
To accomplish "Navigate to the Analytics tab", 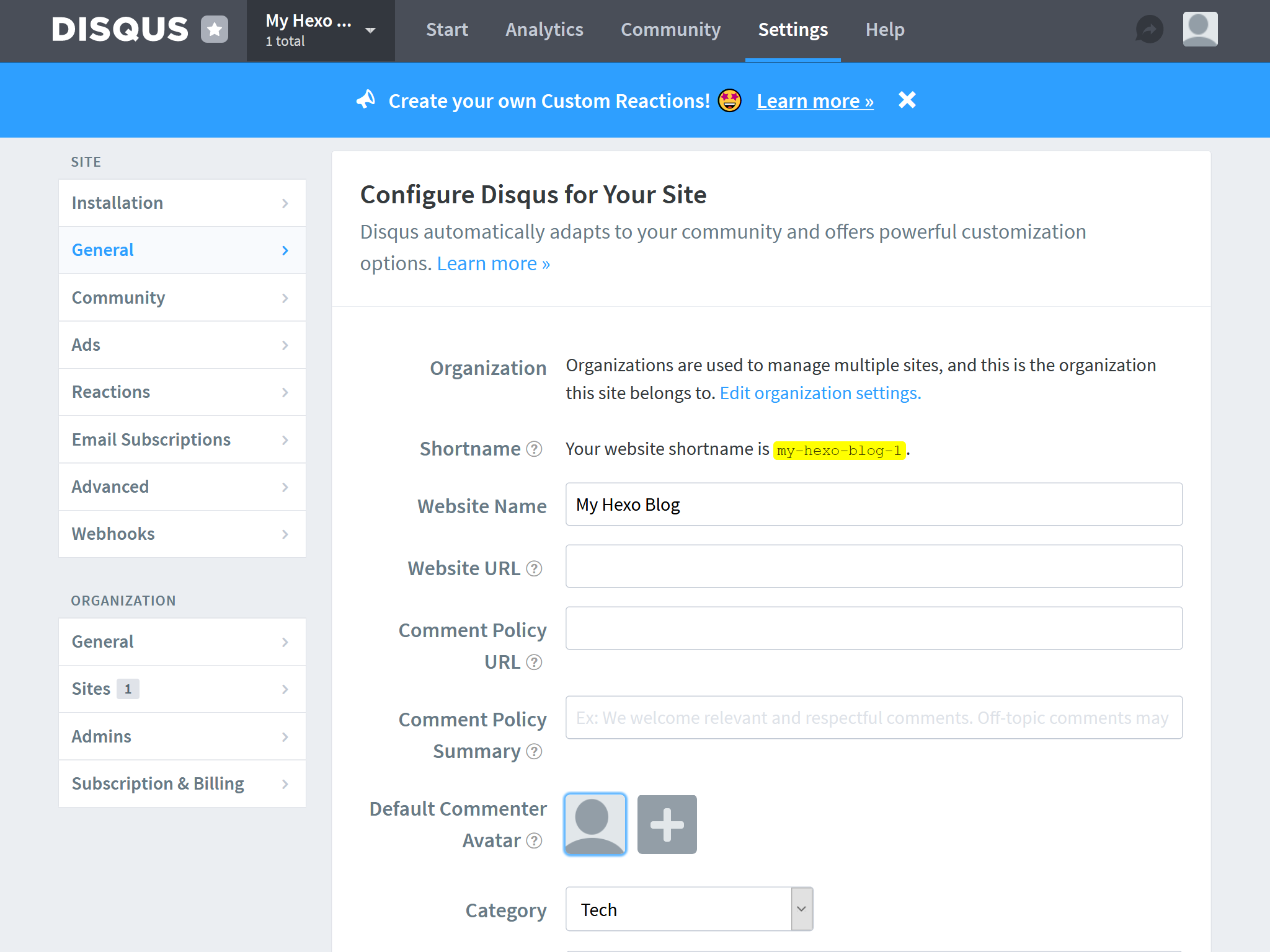I will (x=545, y=29).
